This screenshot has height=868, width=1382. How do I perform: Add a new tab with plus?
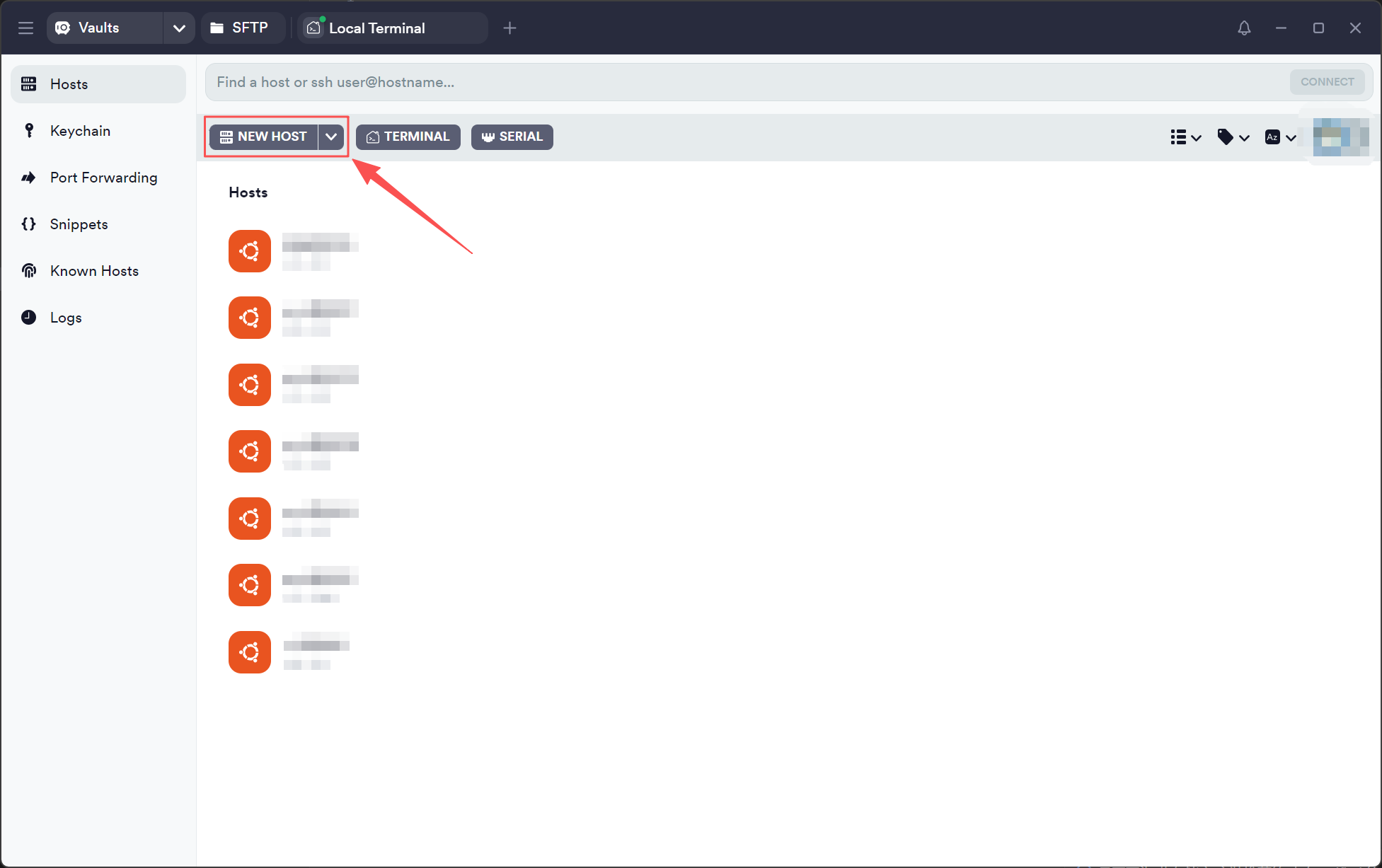pos(509,28)
